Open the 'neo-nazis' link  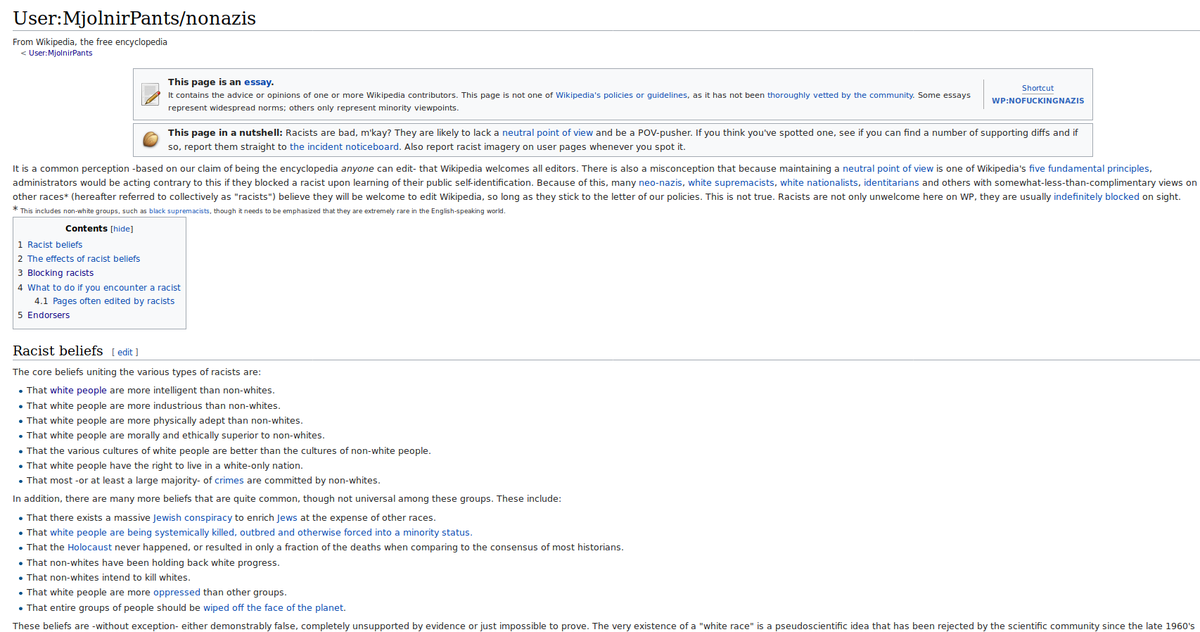pos(658,183)
